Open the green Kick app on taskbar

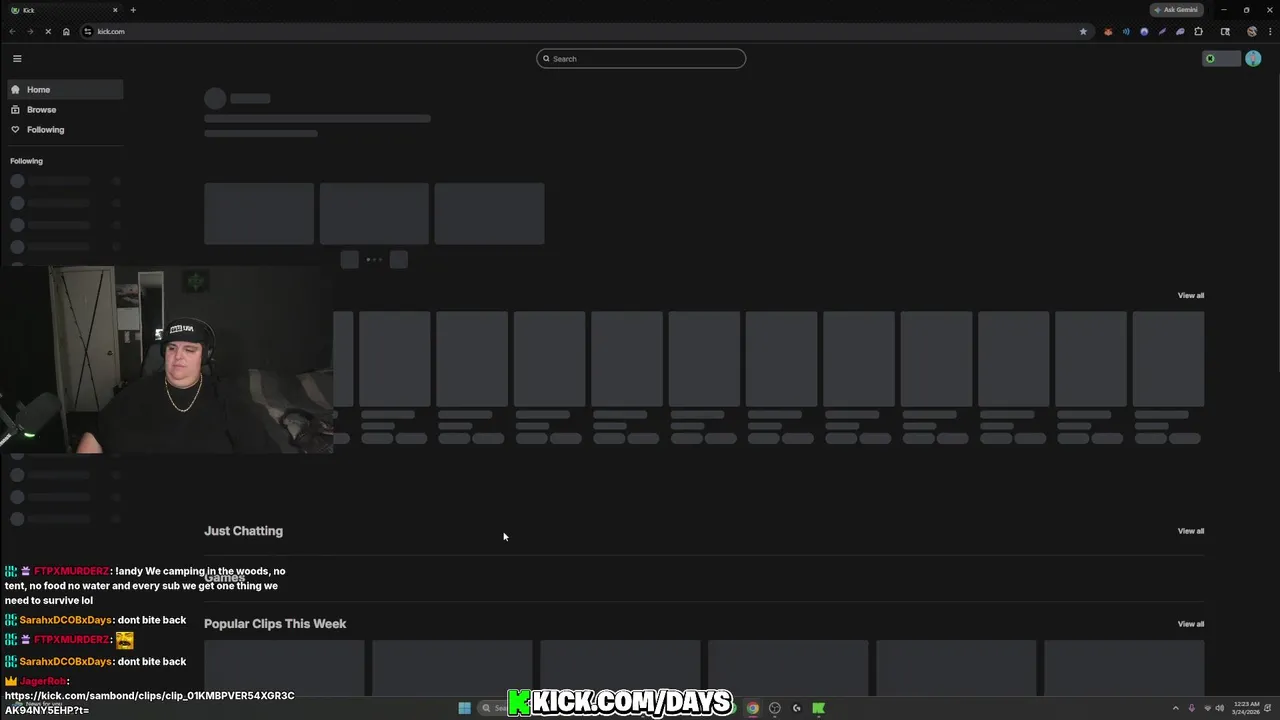coord(818,708)
